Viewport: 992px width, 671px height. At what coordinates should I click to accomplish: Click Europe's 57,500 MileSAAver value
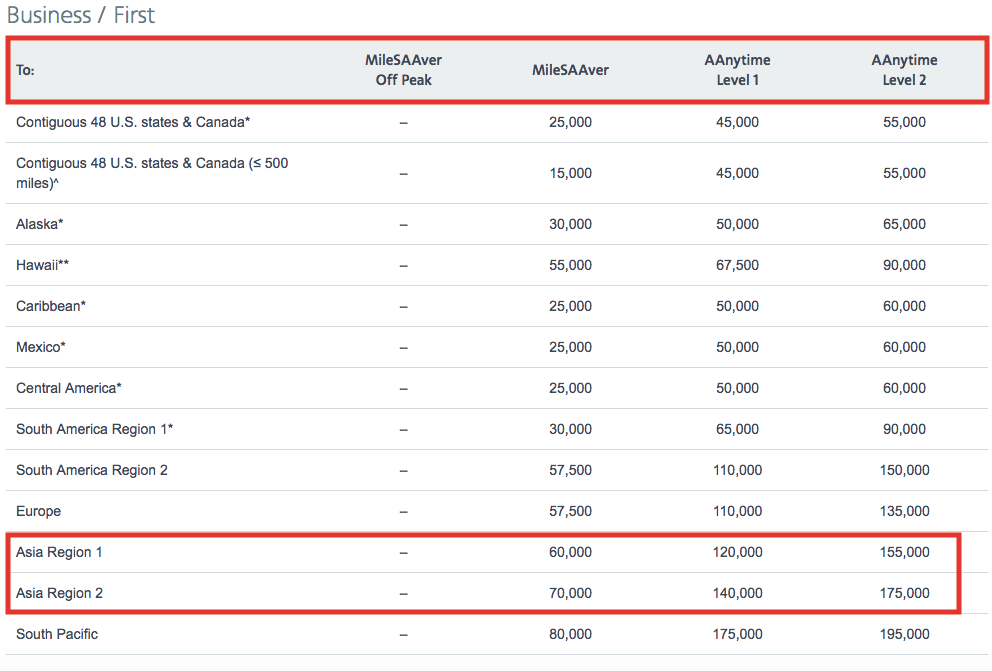(571, 512)
